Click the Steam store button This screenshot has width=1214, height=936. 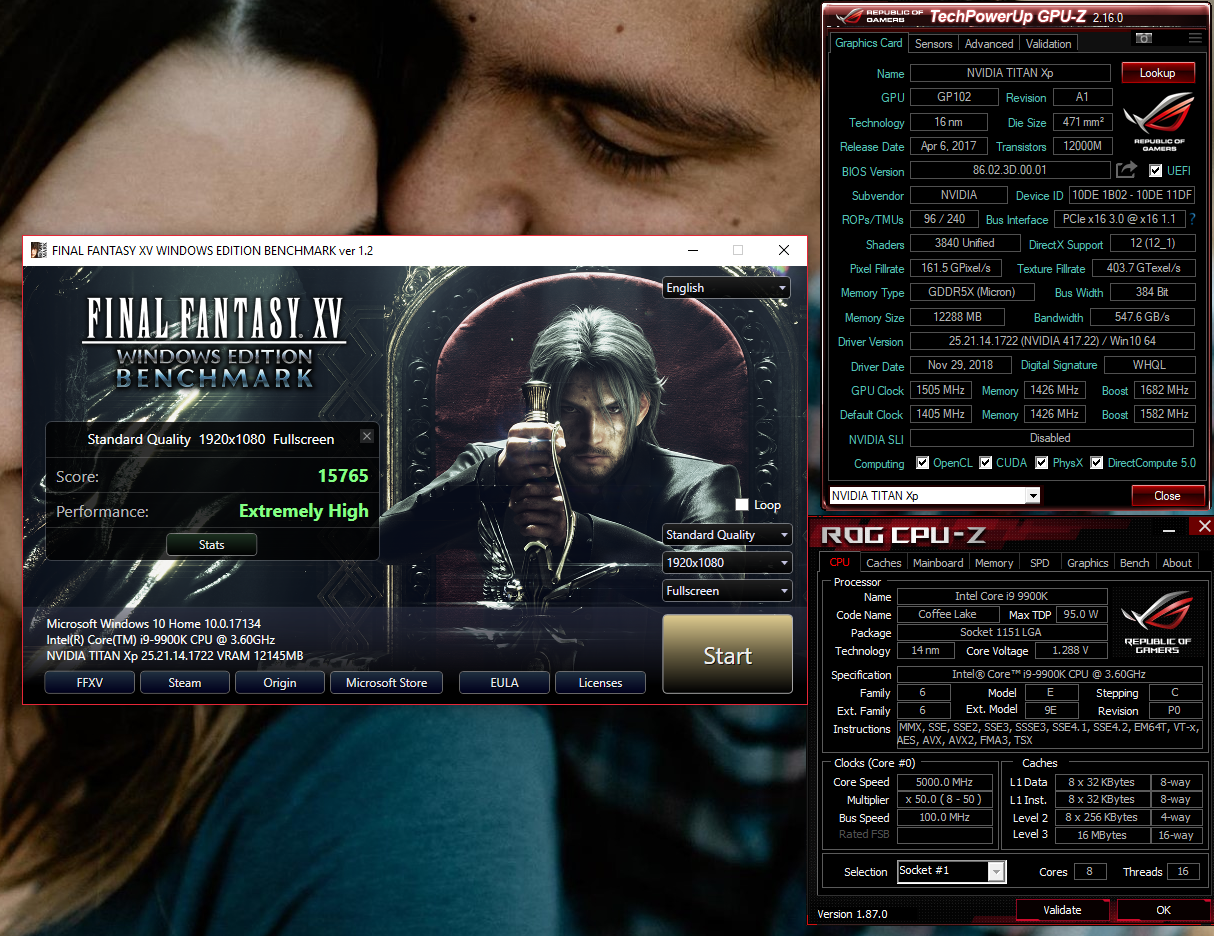click(185, 683)
